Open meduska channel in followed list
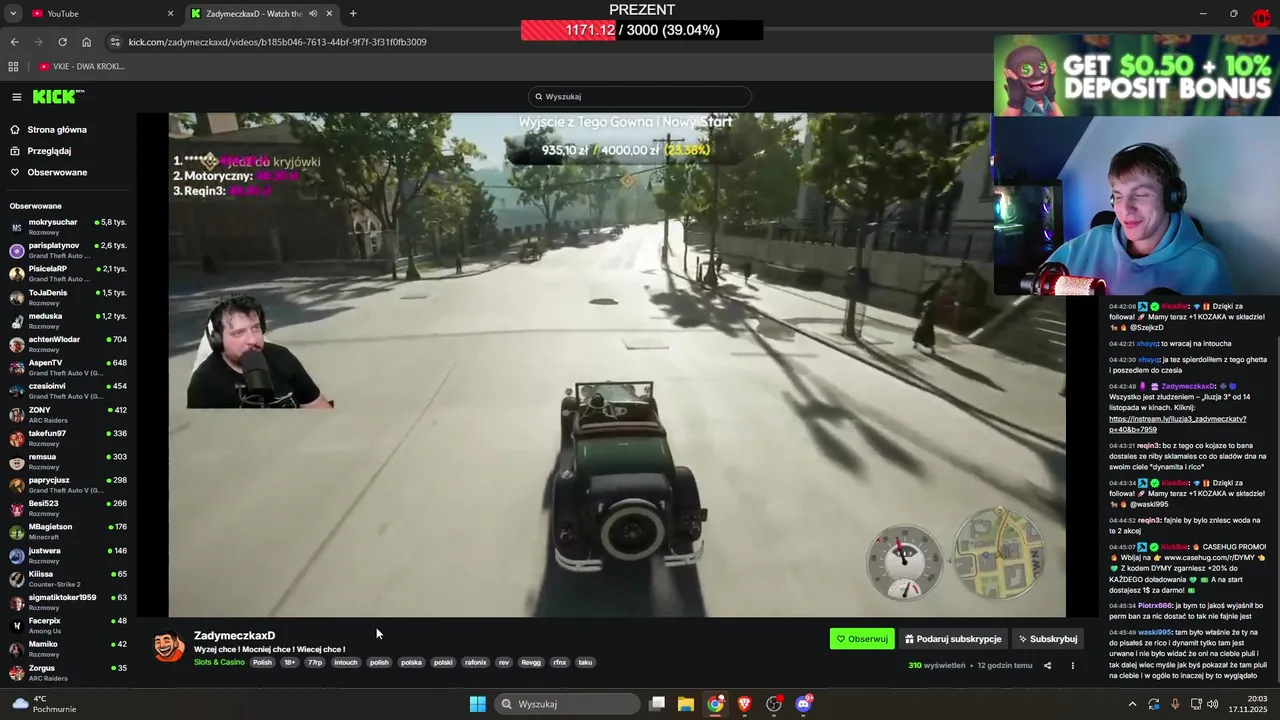 pos(68,321)
